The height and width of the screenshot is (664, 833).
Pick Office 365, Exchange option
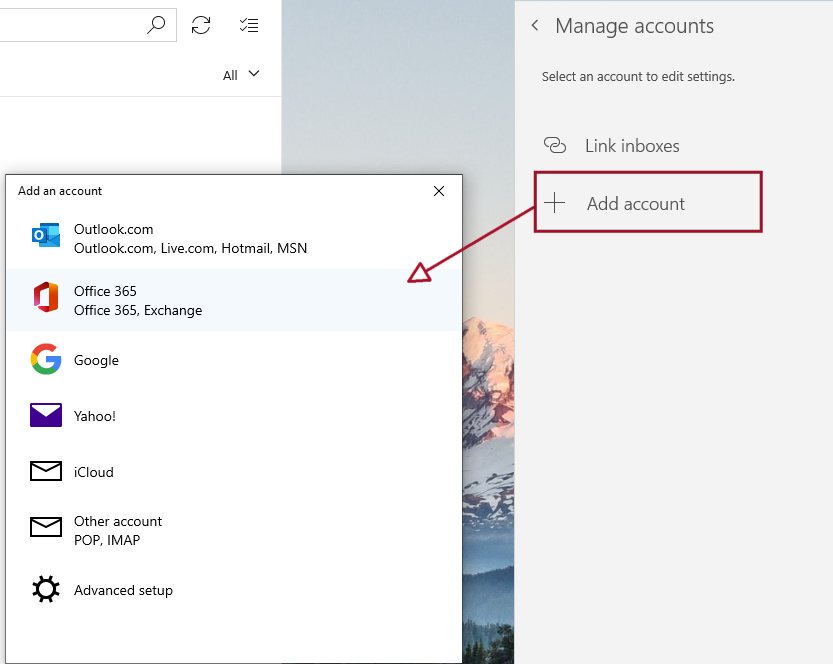pos(234,300)
